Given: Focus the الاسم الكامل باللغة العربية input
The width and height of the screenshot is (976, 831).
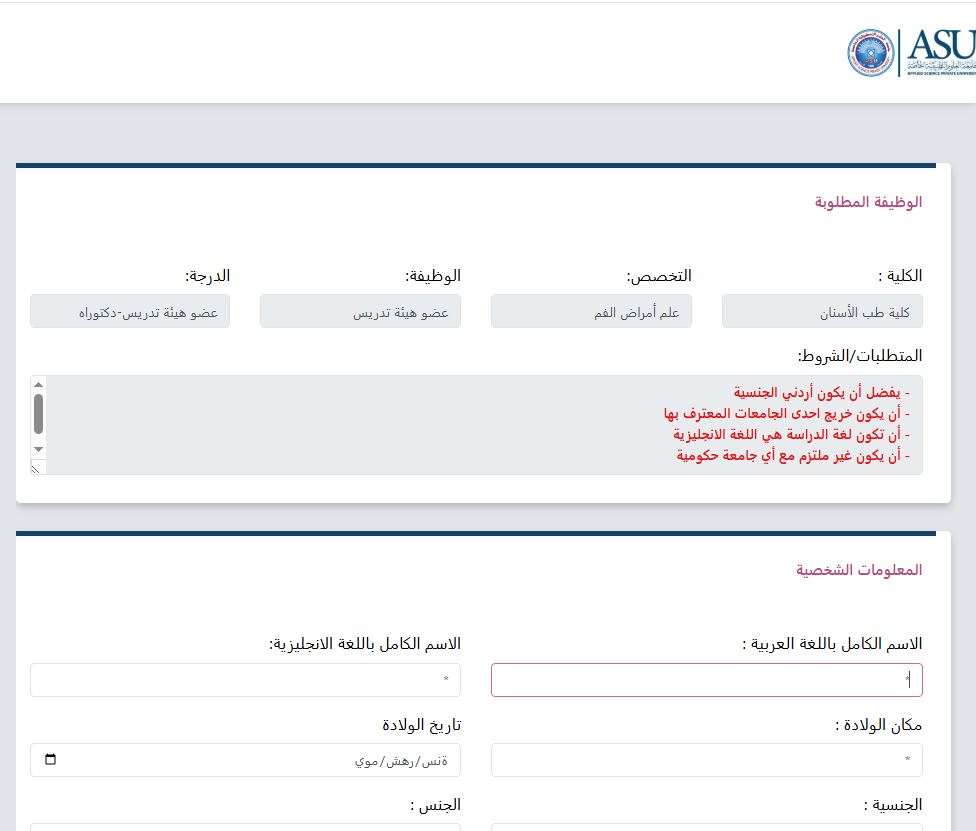Looking at the screenshot, I should 706,680.
